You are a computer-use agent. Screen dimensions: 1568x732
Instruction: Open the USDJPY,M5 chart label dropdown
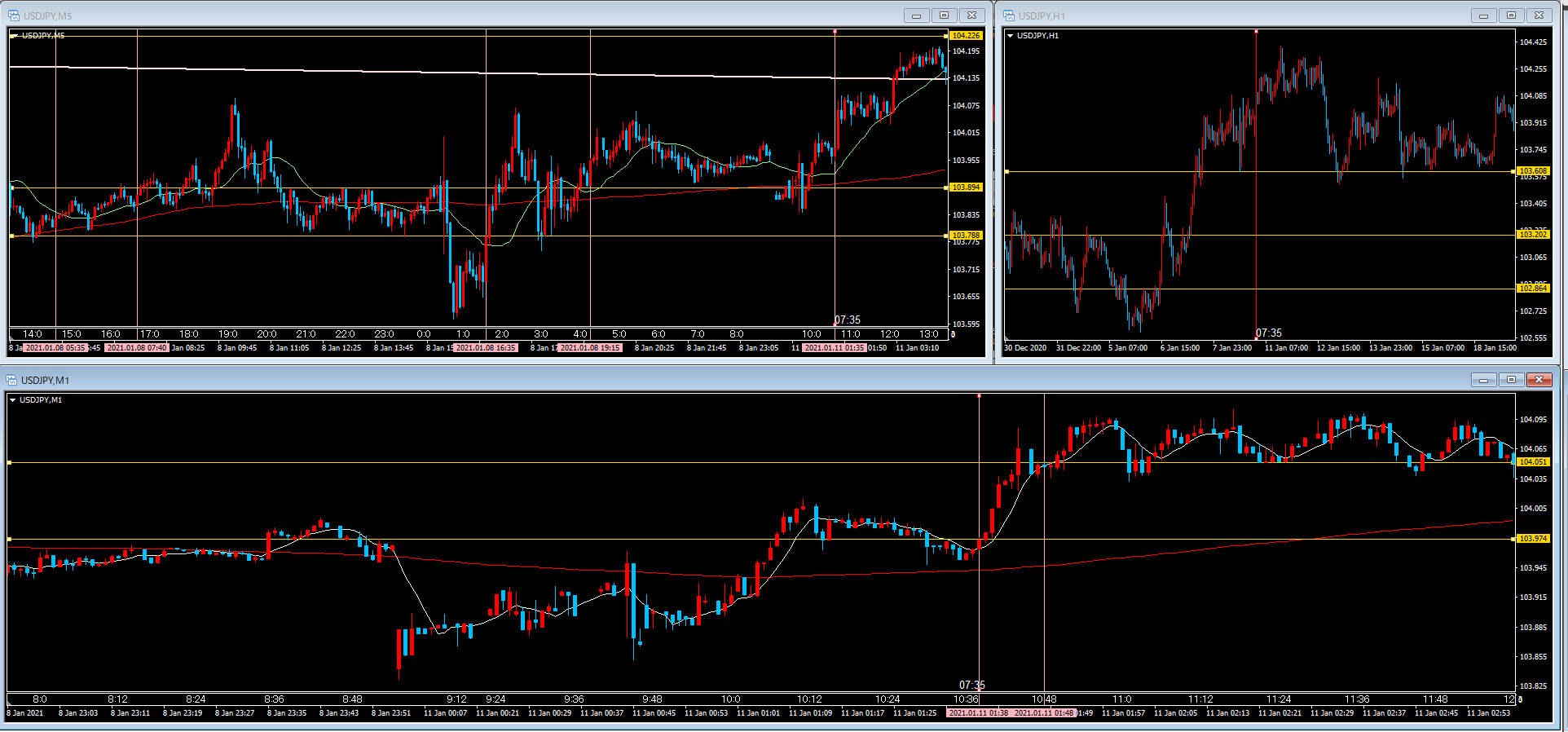pyautogui.click(x=15, y=36)
